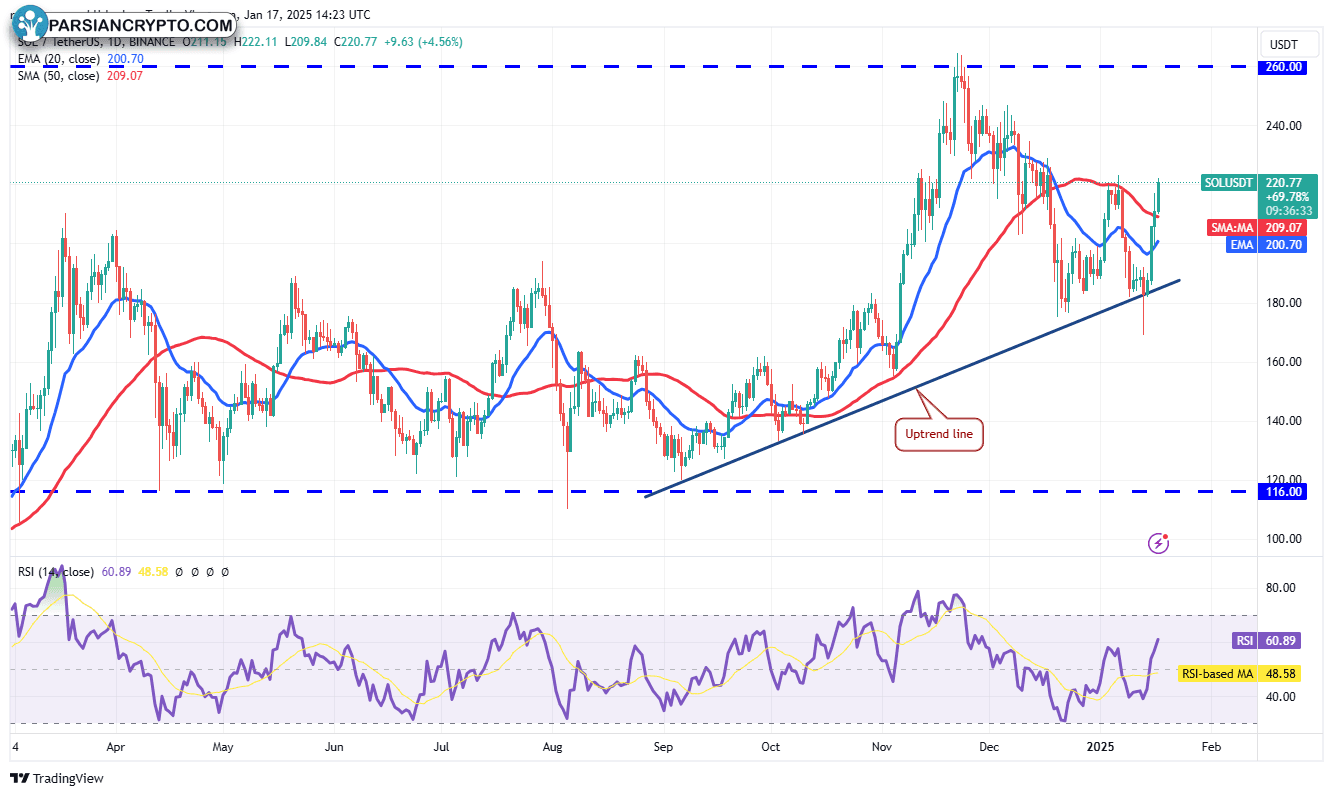1333x796 pixels.
Task: Click the purple RSI axis label
Action: click(x=1245, y=641)
